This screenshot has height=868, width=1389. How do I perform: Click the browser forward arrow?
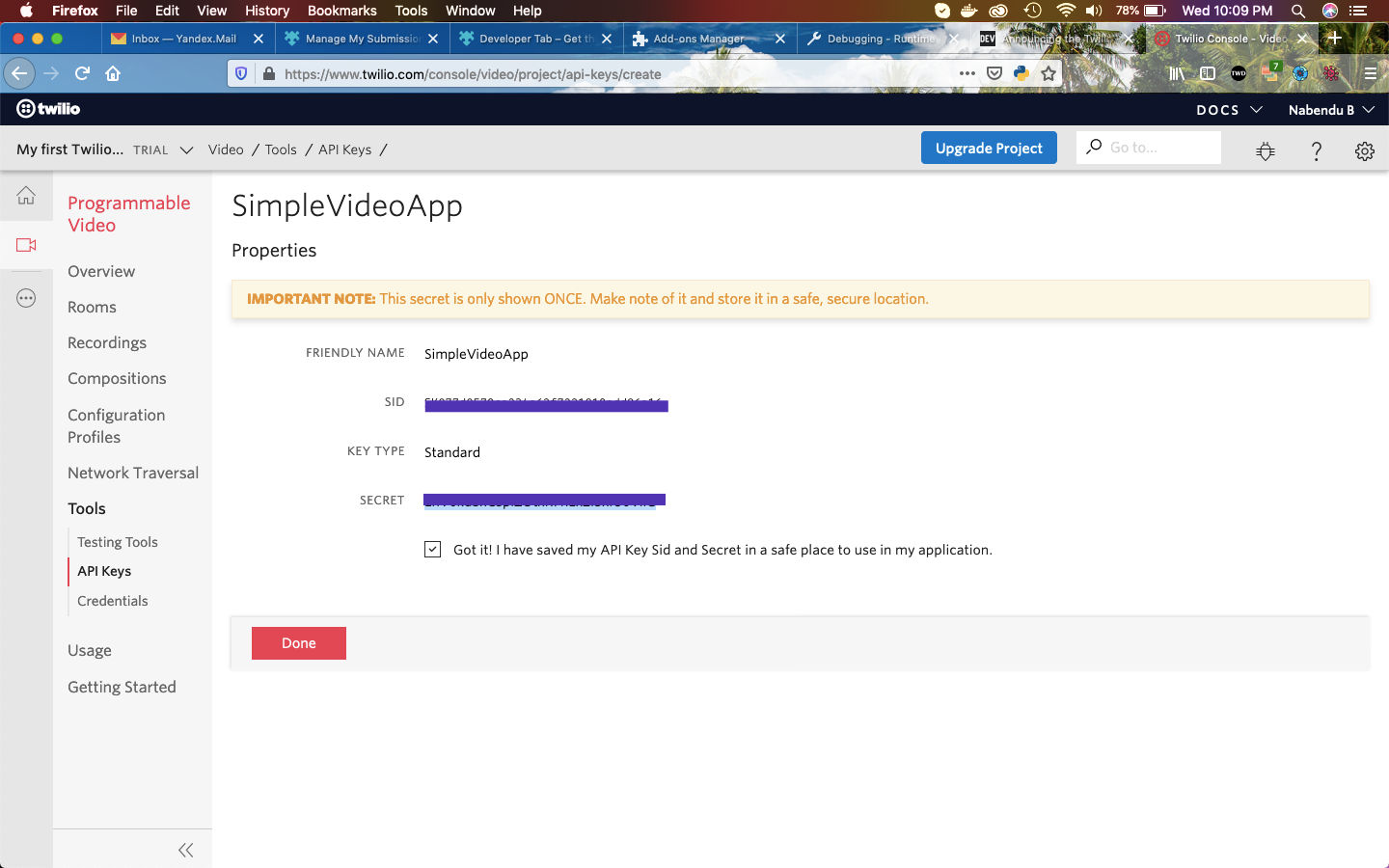[51, 73]
